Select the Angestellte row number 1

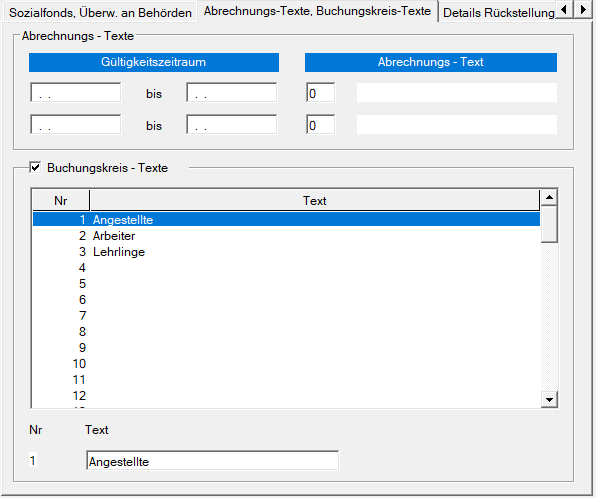[x=286, y=220]
